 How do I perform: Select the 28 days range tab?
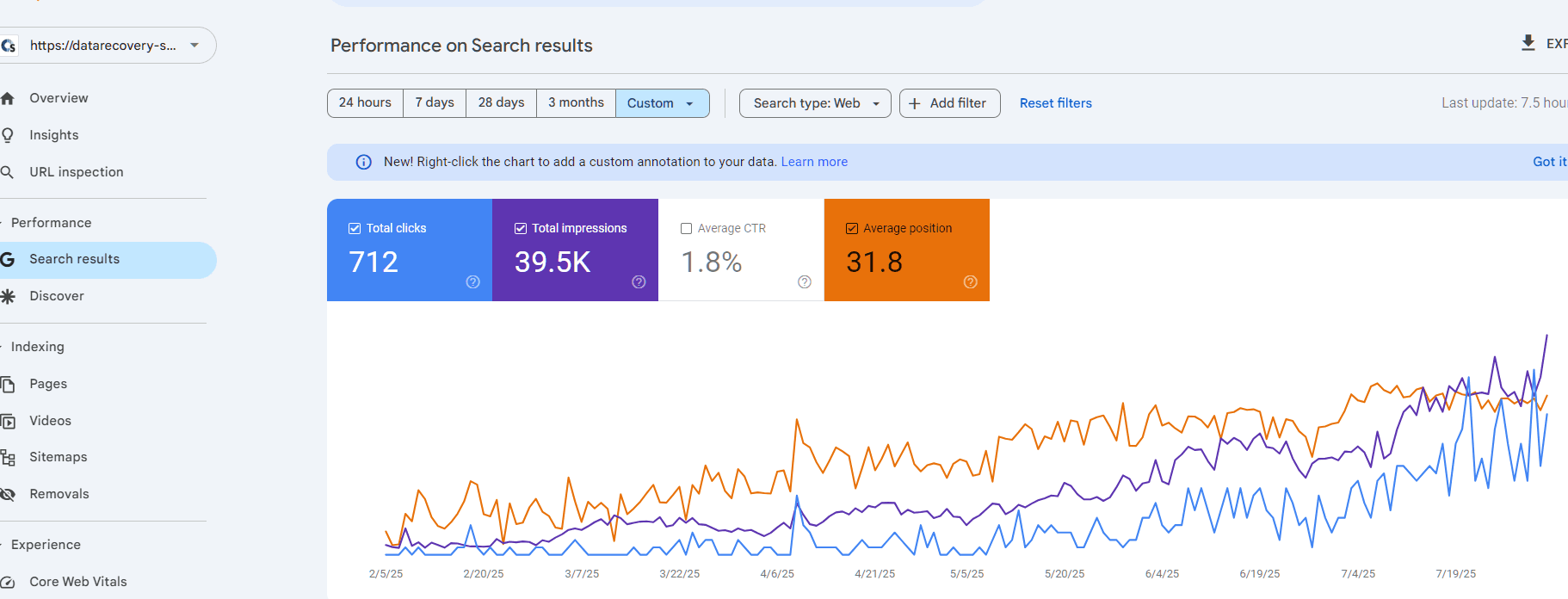(x=501, y=102)
